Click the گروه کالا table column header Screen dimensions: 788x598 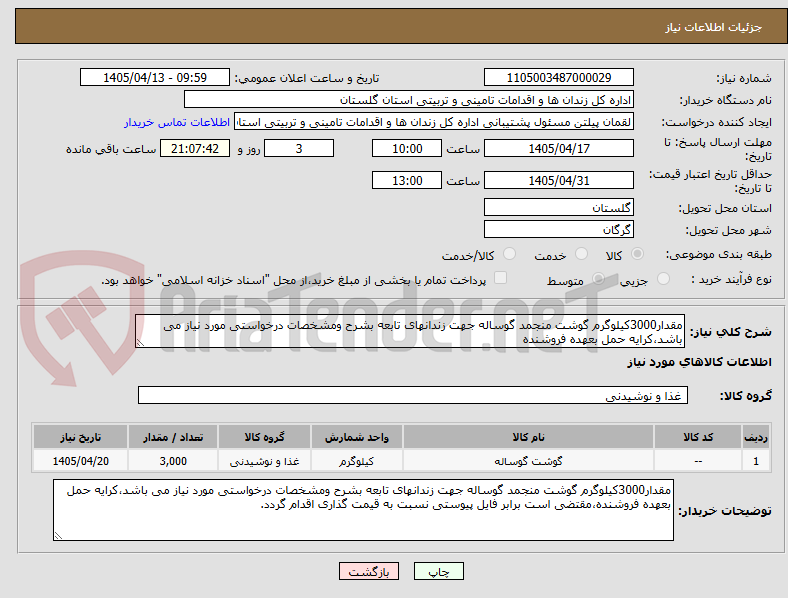click(x=264, y=437)
